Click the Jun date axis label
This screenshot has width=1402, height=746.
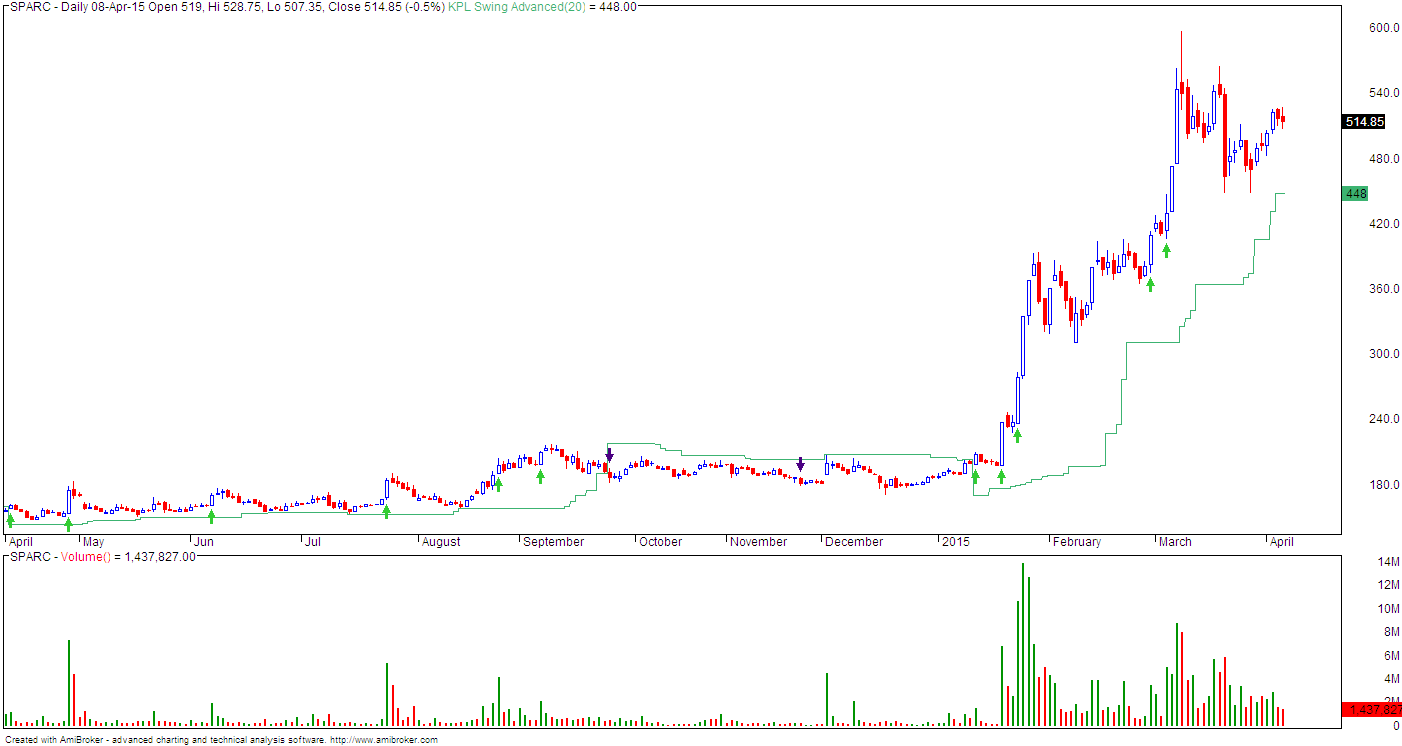(203, 542)
